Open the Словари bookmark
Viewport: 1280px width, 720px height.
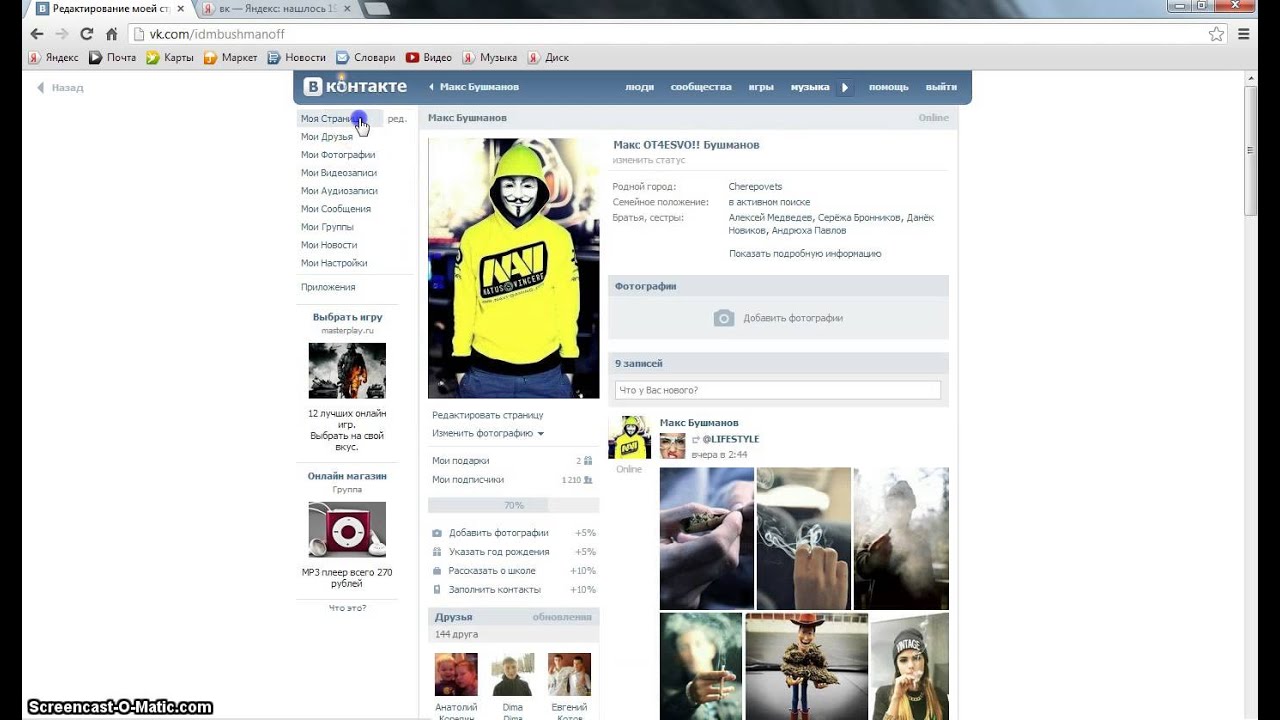point(365,57)
